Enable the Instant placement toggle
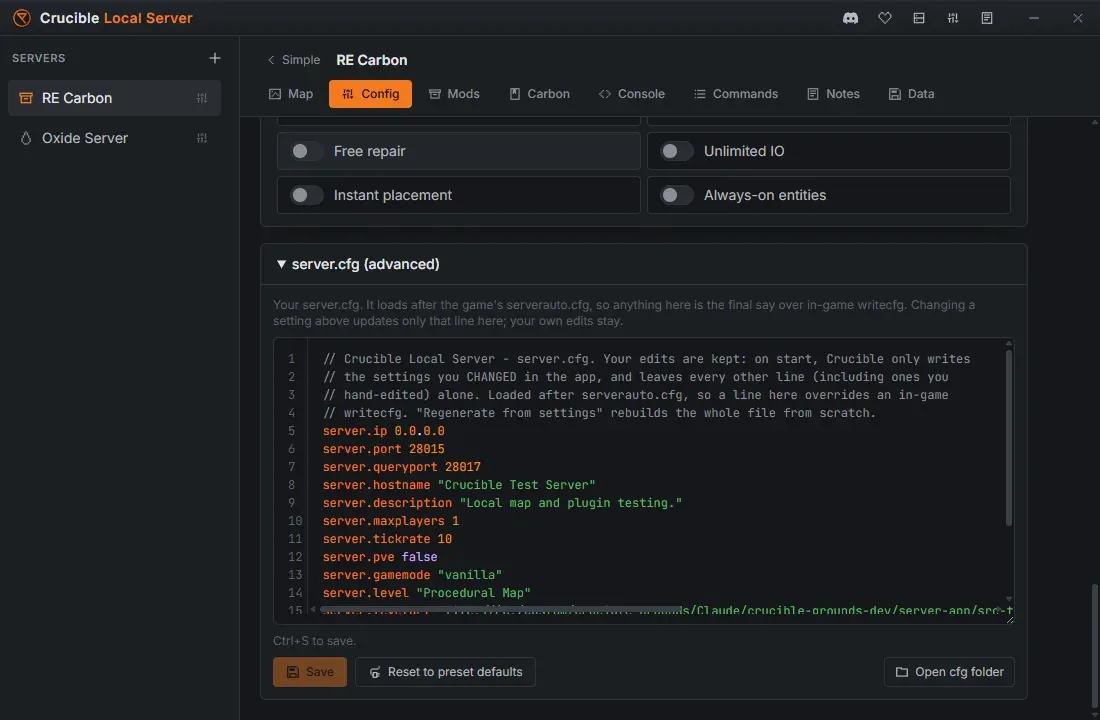 coord(306,195)
